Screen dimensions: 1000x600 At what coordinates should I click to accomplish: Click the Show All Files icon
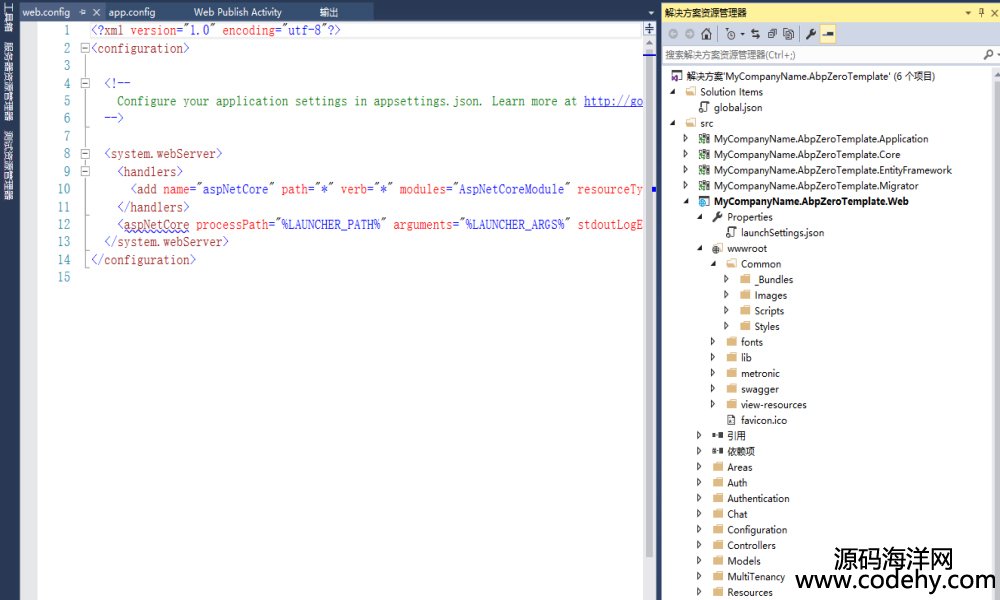[x=789, y=34]
